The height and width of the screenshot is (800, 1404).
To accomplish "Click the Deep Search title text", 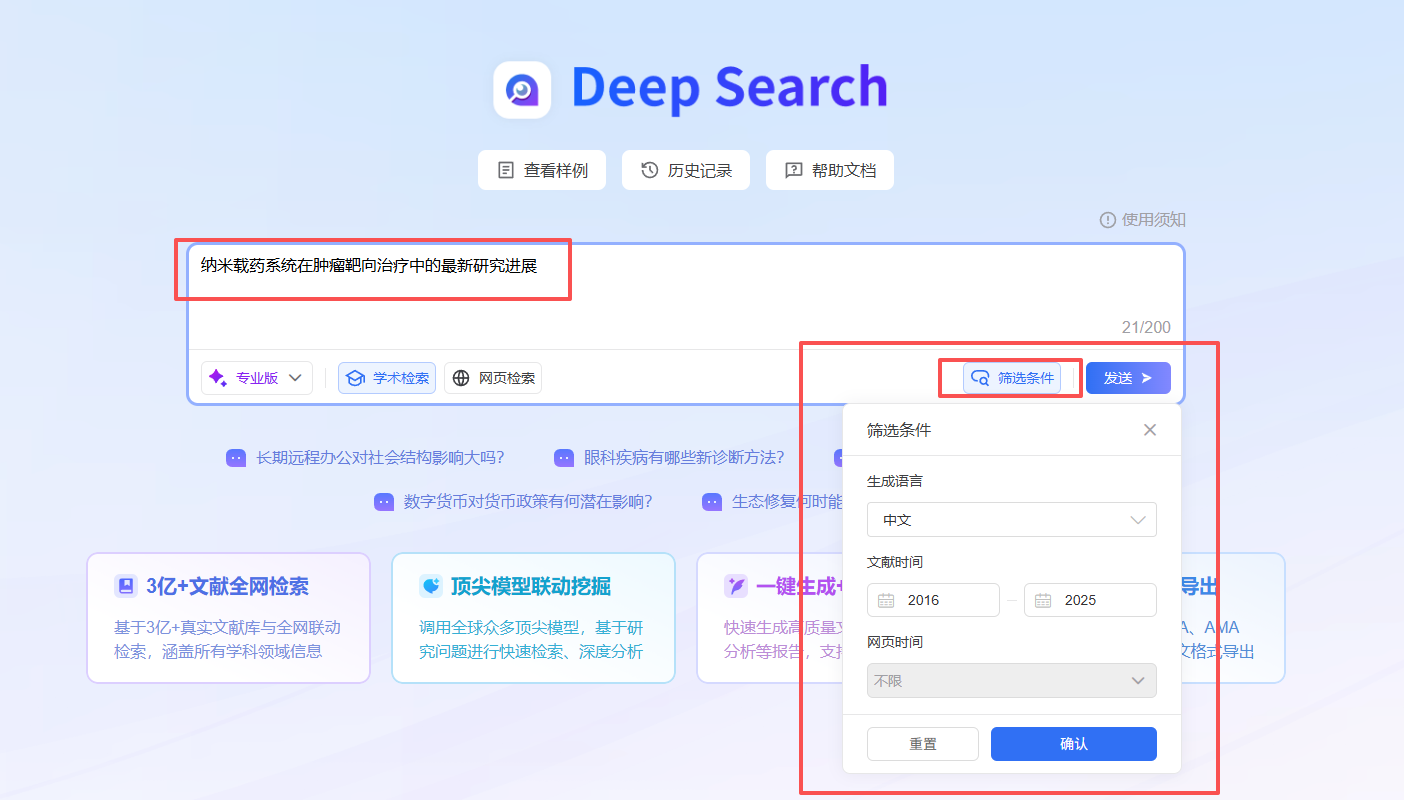I will tap(729, 88).
